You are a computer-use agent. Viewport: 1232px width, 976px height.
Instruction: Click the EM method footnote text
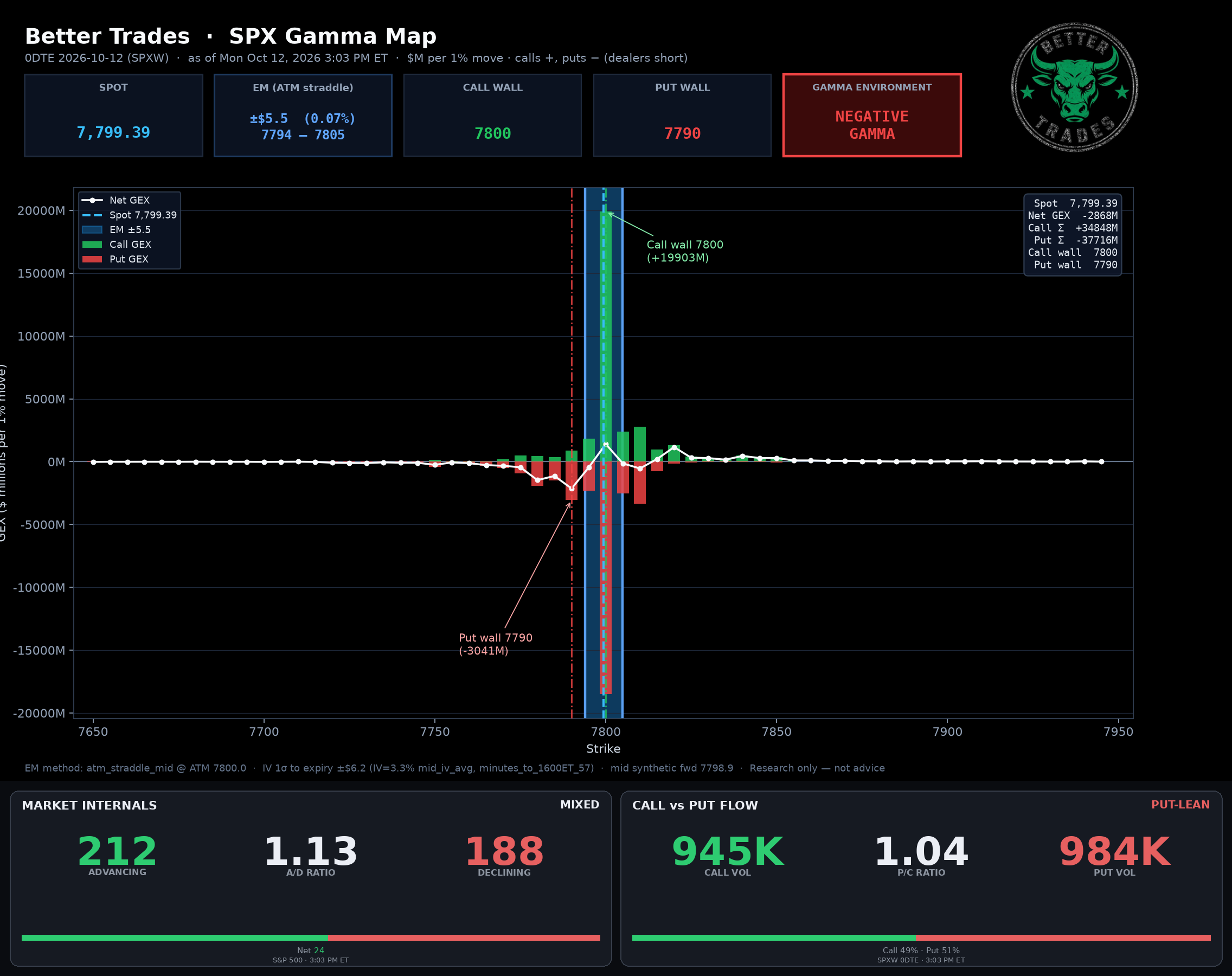(x=454, y=768)
